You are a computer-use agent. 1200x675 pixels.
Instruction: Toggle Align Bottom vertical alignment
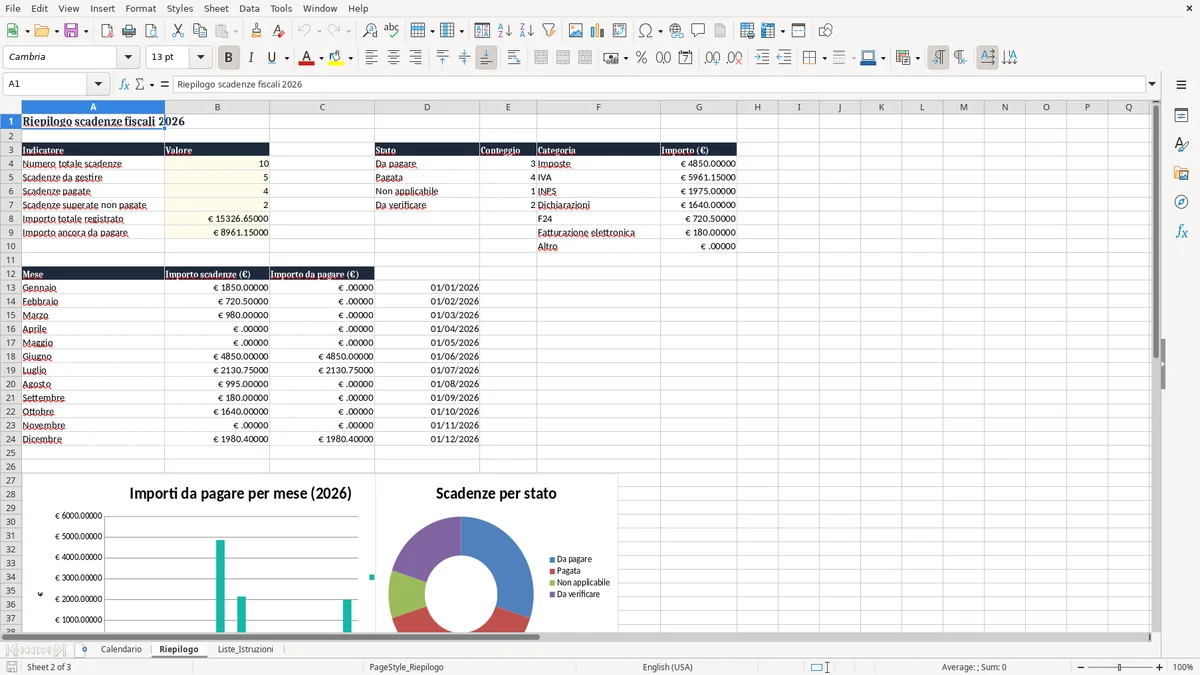(486, 58)
